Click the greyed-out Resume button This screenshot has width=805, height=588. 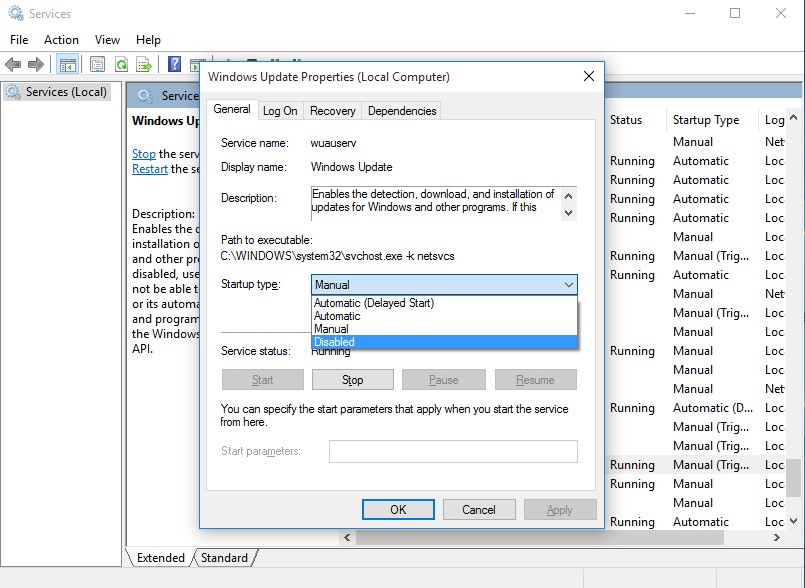tap(535, 380)
